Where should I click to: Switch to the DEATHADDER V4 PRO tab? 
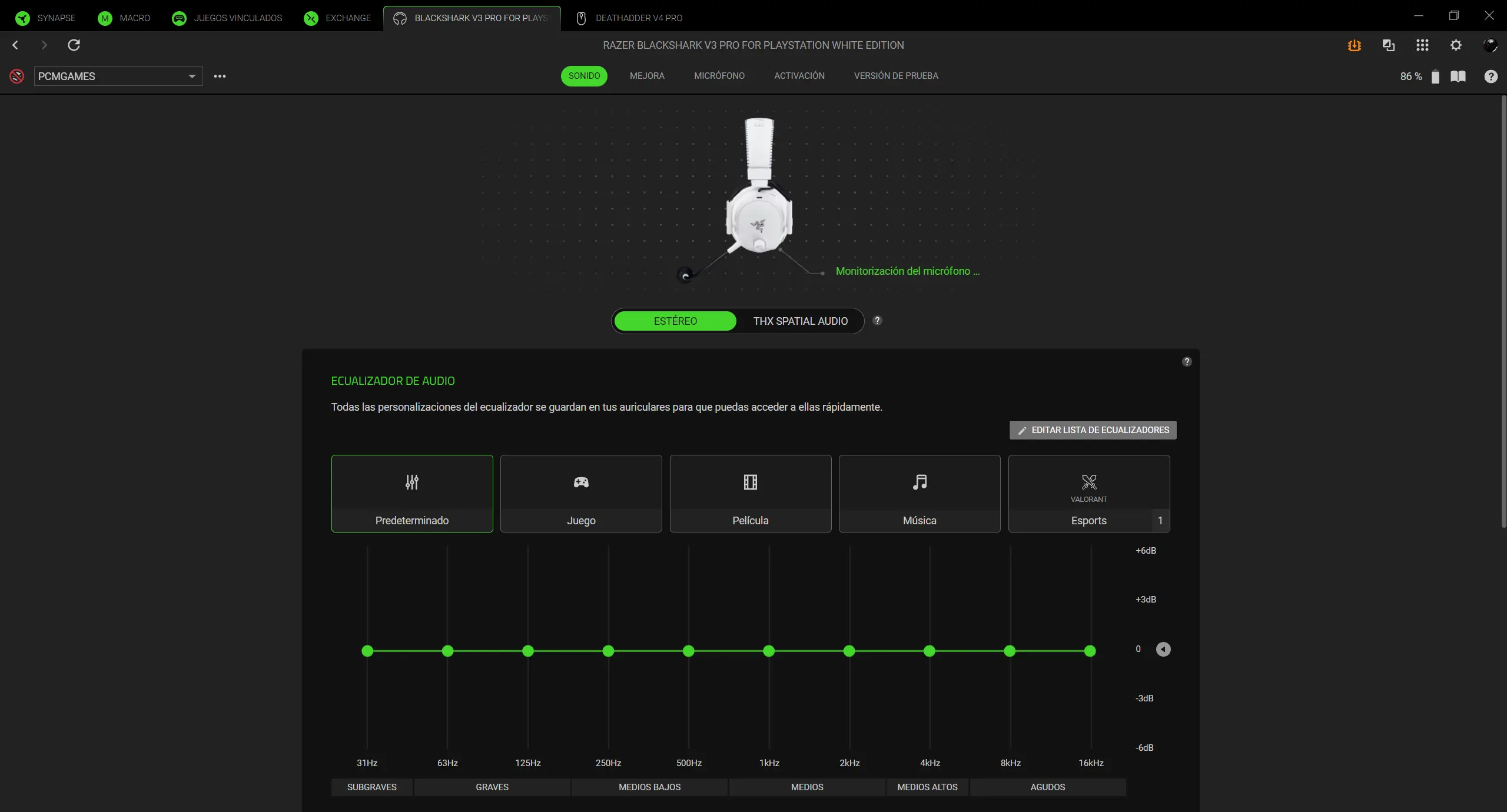pyautogui.click(x=629, y=18)
